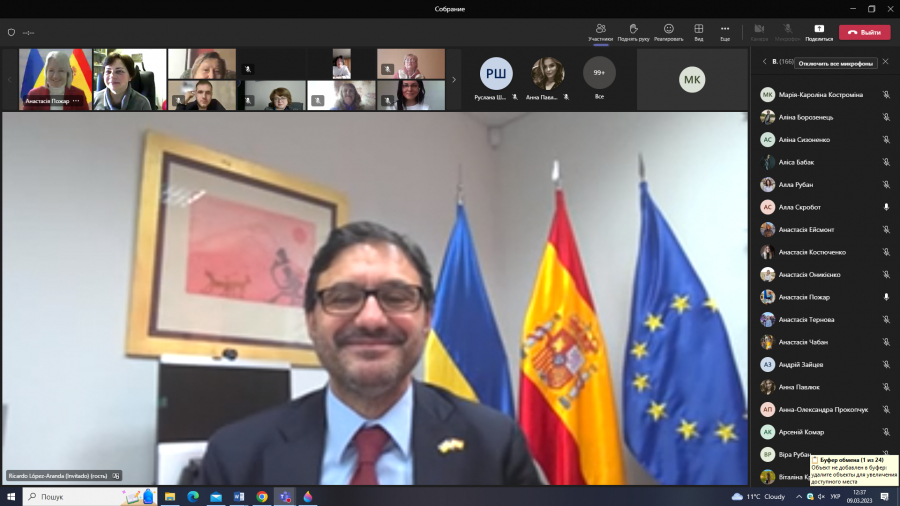Mute icon for Аліса Бабак
The image size is (900, 506).
click(886, 162)
